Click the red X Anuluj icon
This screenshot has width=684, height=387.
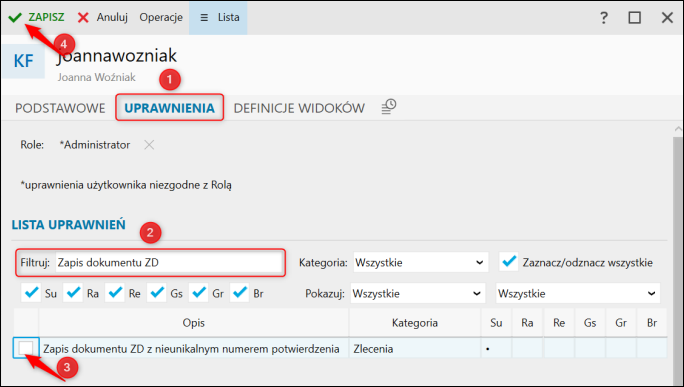(x=83, y=17)
